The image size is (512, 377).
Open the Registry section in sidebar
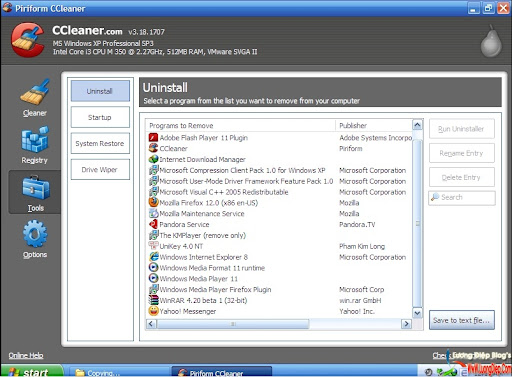(34, 145)
